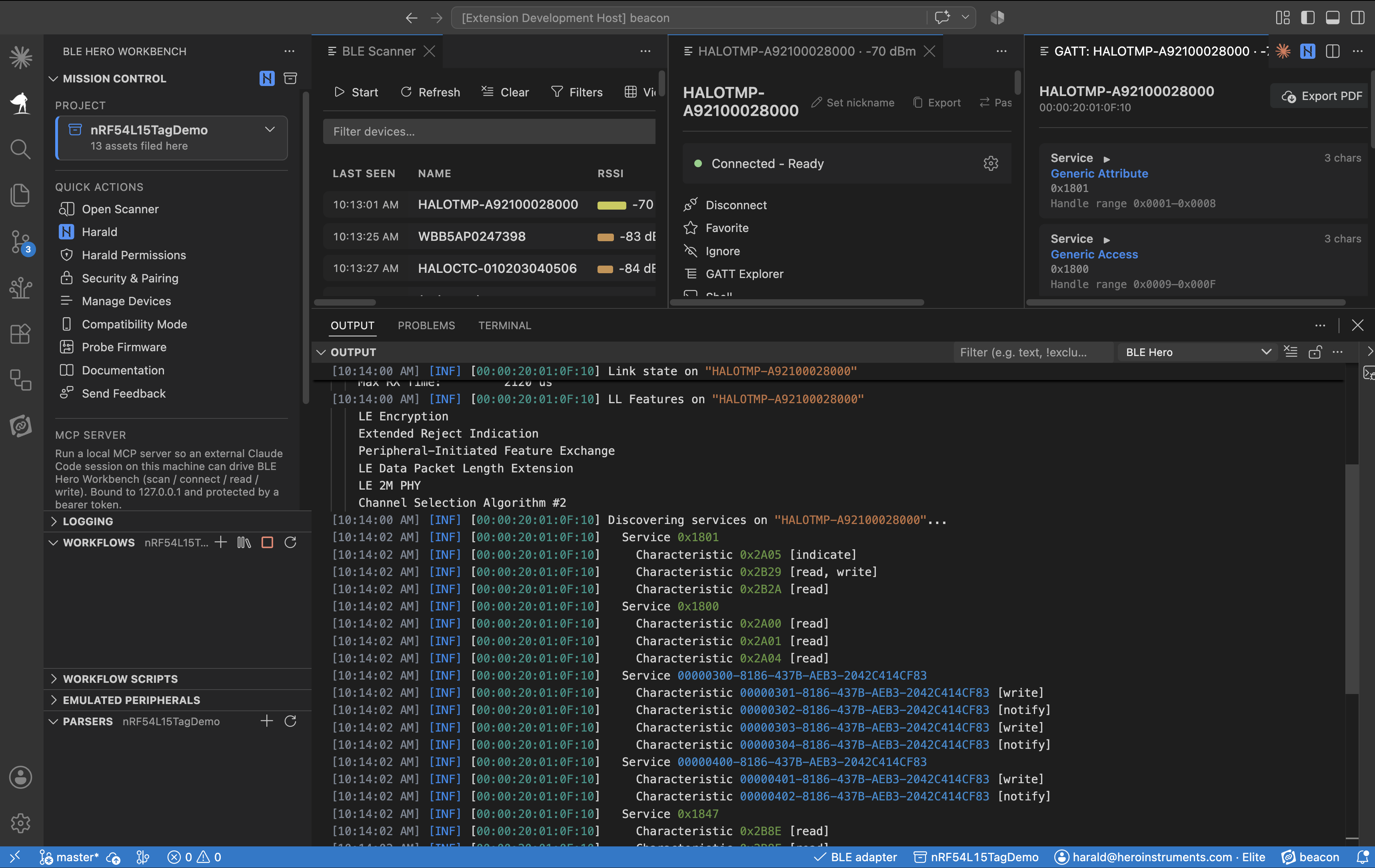Click the orange asterisk icon in GATT tab bar
This screenshot has height=868, width=1375.
tap(1283, 51)
